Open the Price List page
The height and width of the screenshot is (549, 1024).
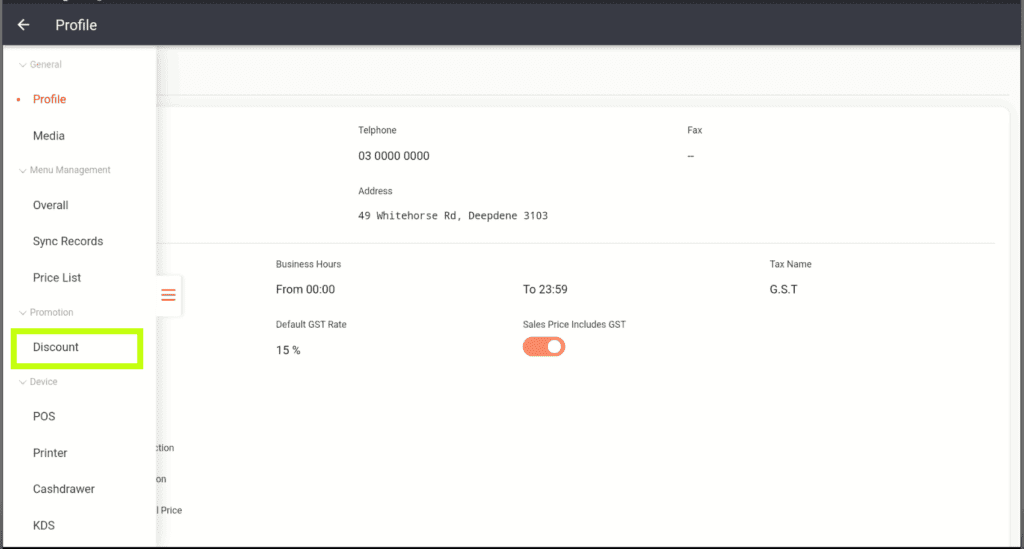pyautogui.click(x=57, y=278)
